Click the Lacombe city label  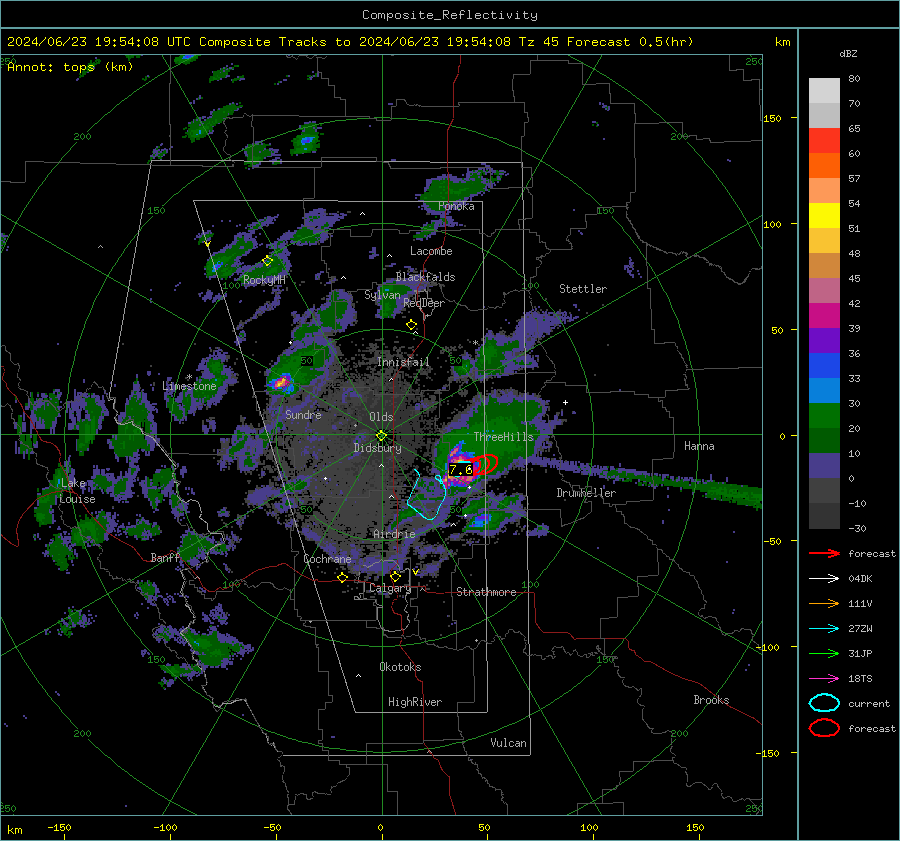coord(431,251)
